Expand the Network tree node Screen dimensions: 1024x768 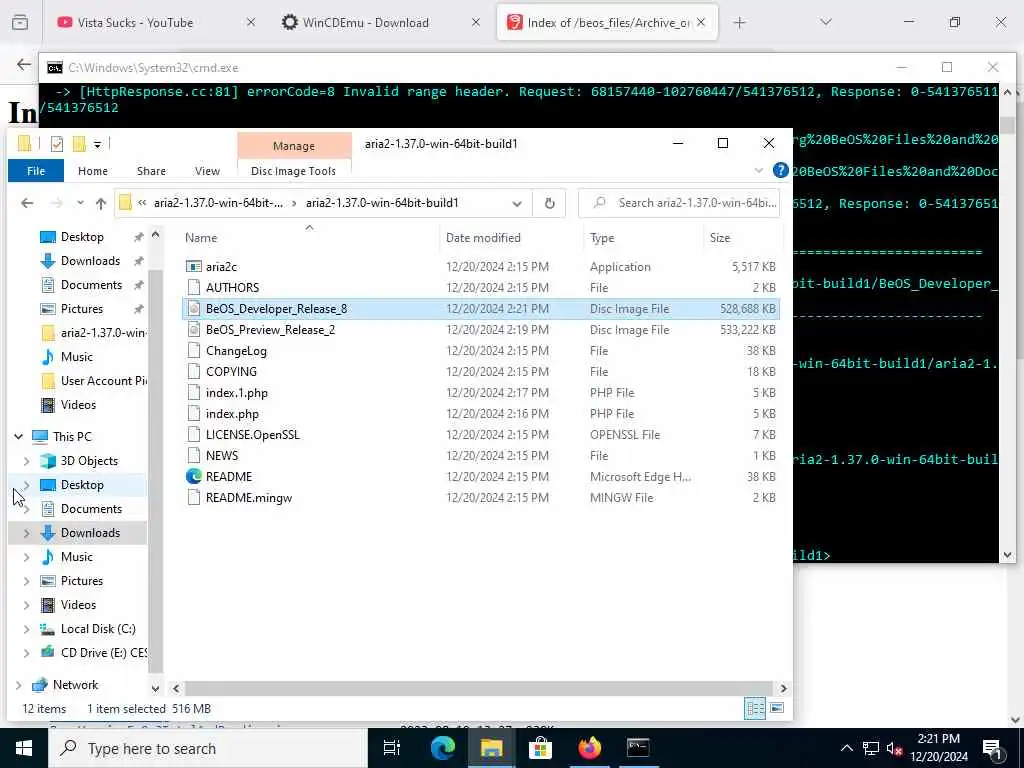click(x=18, y=685)
